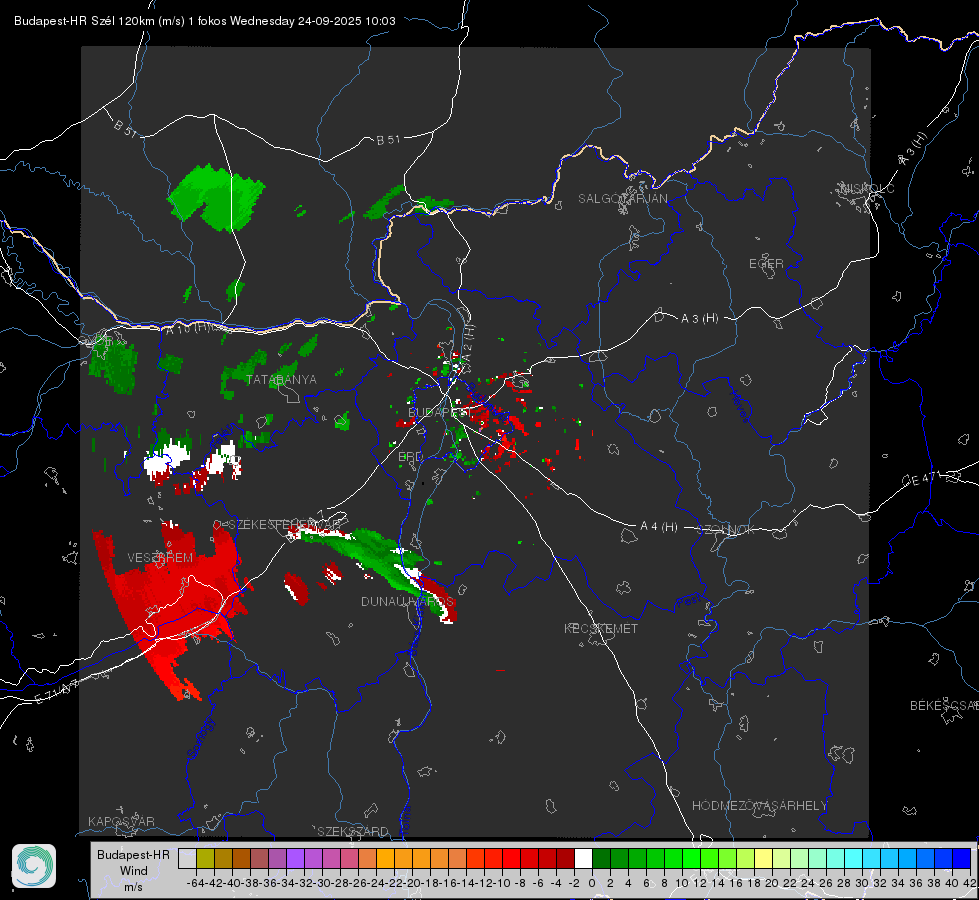This screenshot has height=900, width=979.
Task: Click the 'A 2 (H)' label above Budapest
Action: point(469,342)
